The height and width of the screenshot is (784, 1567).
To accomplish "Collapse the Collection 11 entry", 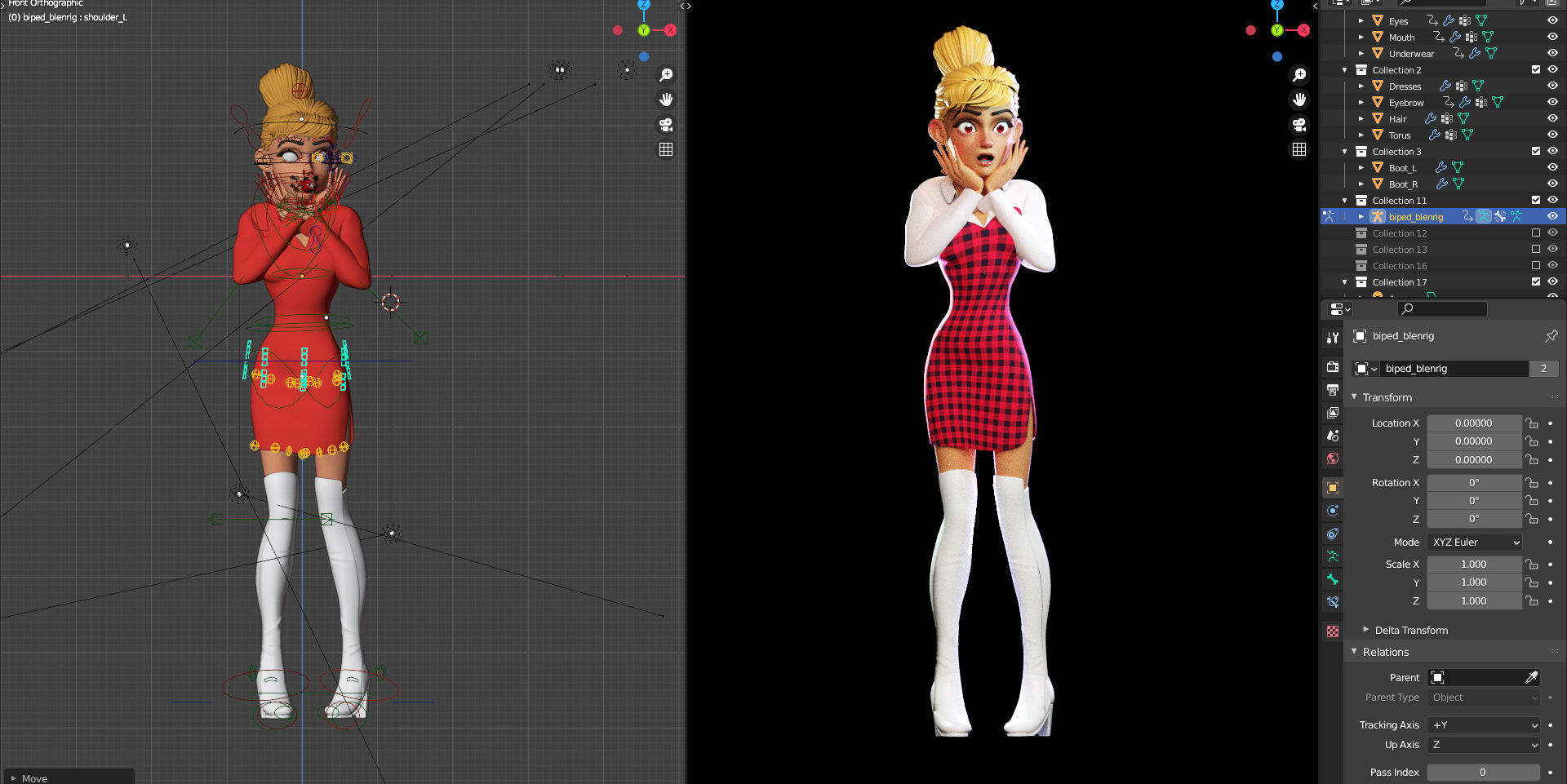I will click(x=1345, y=200).
